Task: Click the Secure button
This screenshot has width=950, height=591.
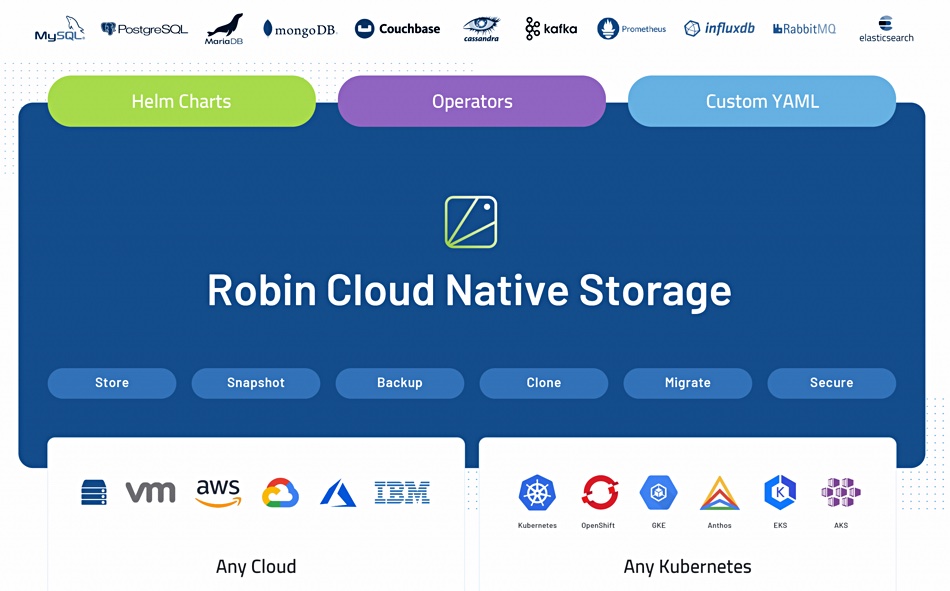Action: tap(832, 383)
